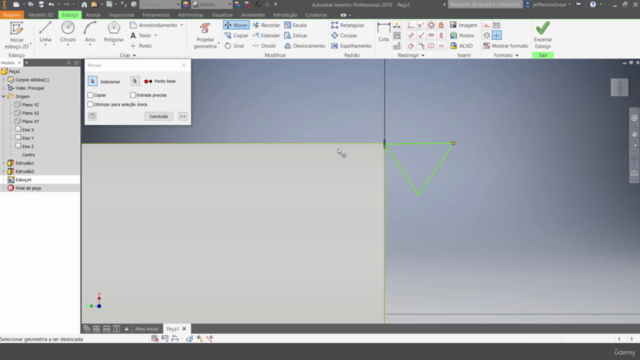Activate the Mover tool
The width and height of the screenshot is (640, 360).
(x=236, y=25)
